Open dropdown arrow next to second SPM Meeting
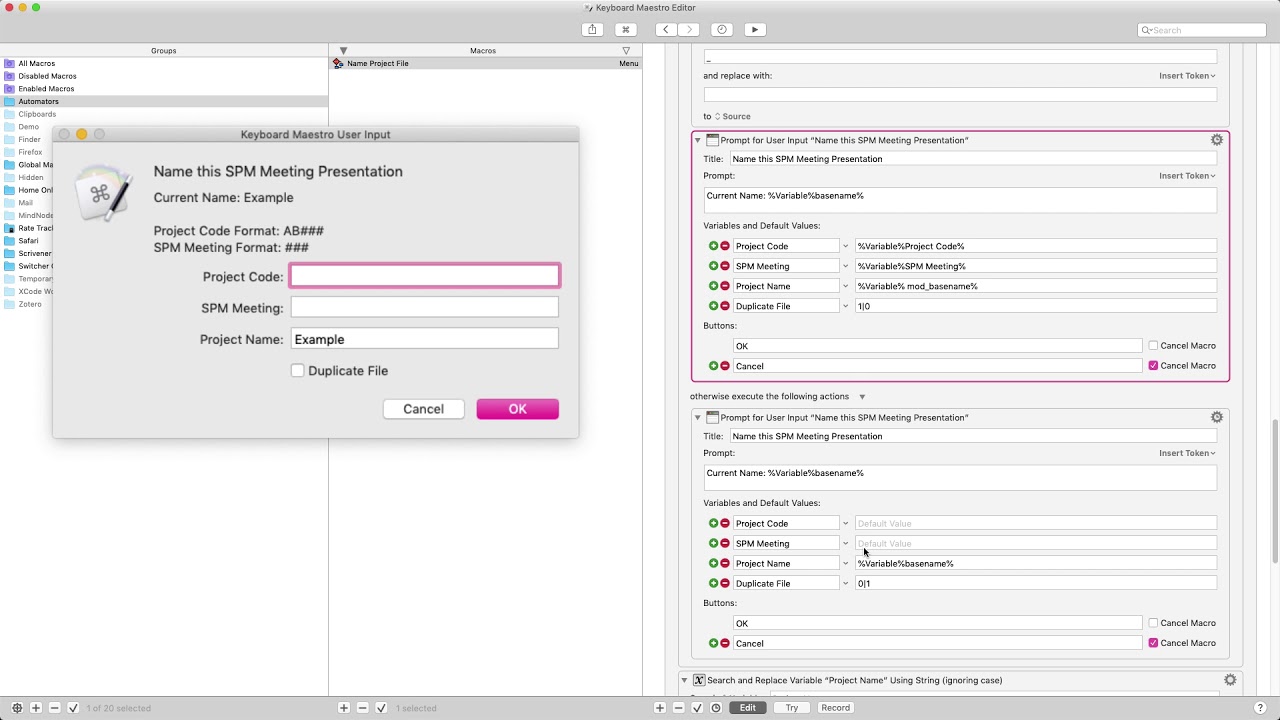 845,543
